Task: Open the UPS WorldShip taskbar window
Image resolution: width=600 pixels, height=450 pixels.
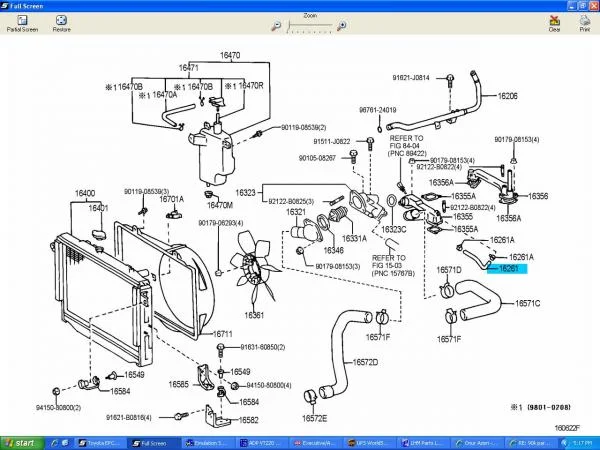Action: (x=369, y=443)
